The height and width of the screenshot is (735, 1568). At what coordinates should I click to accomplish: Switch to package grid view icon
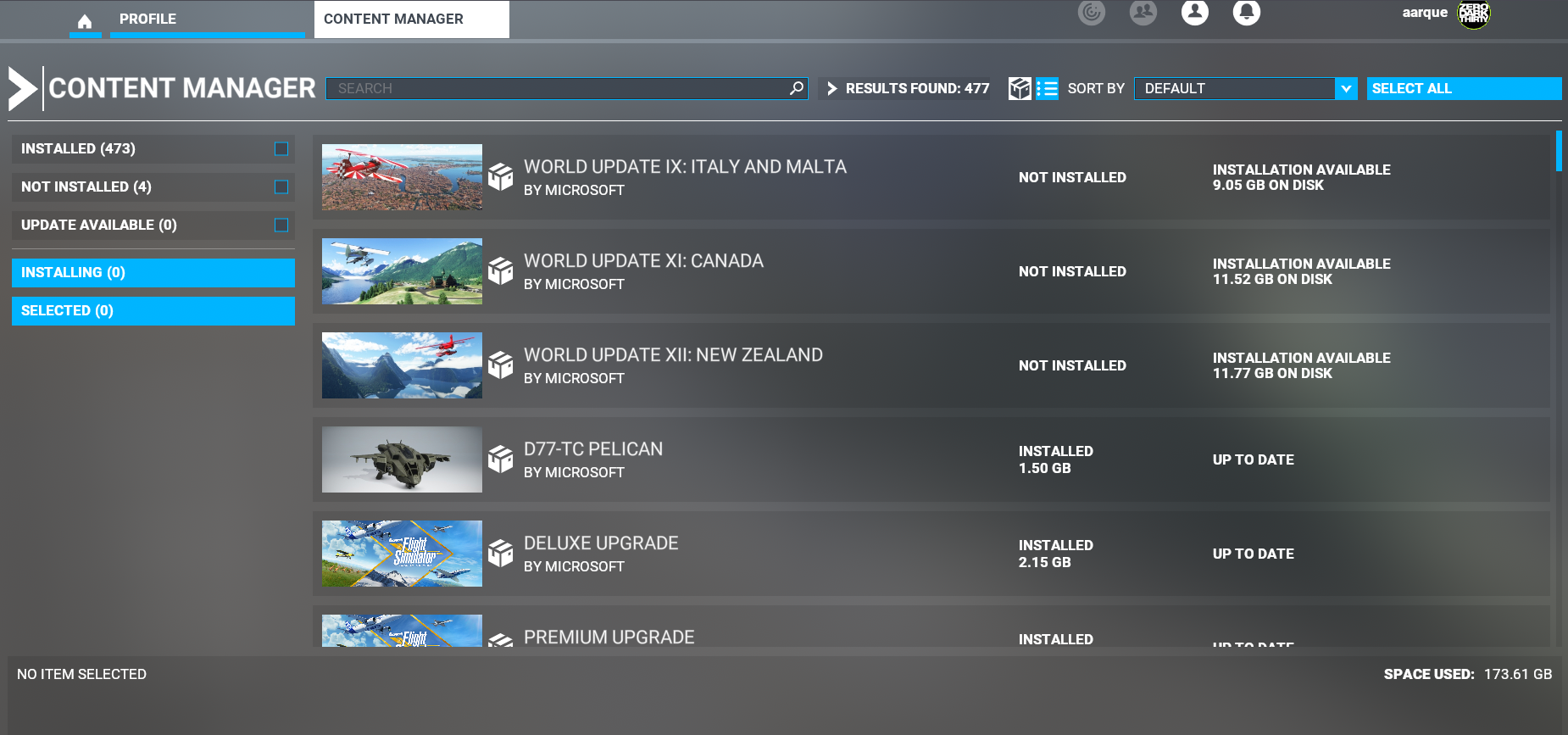1020,88
